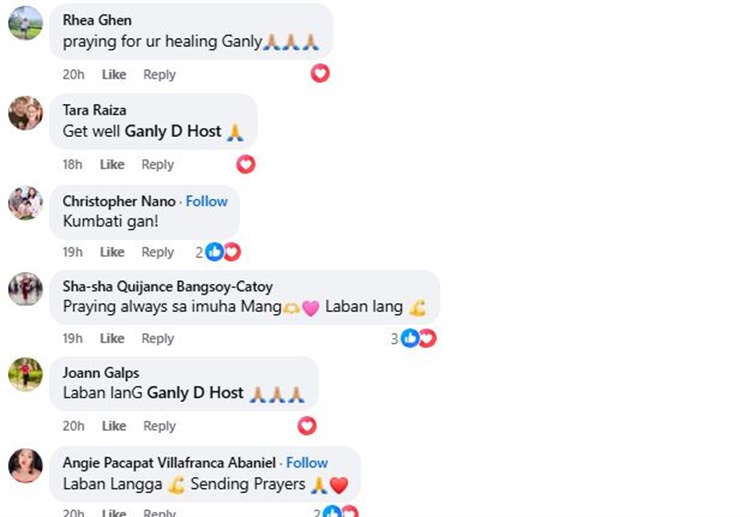
Task: Like Joann Galps' comment
Action: pyautogui.click(x=114, y=426)
